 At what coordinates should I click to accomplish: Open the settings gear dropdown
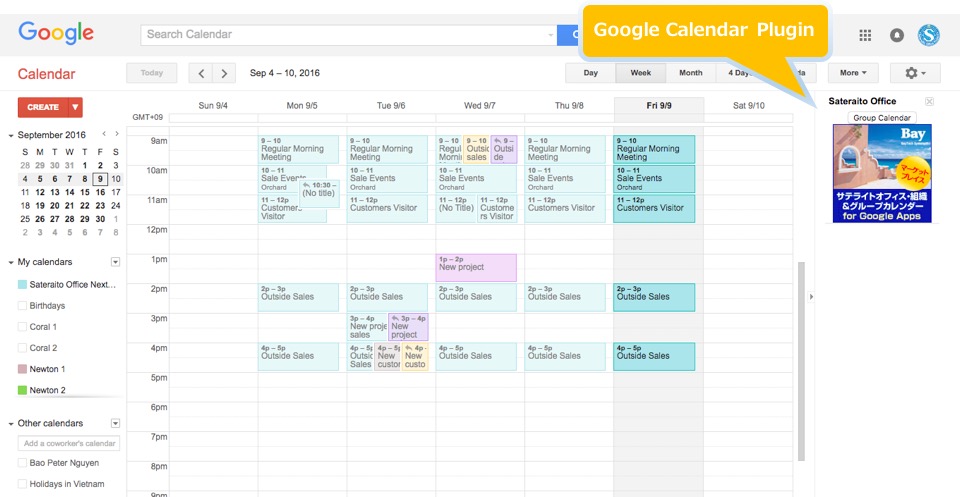click(x=915, y=73)
